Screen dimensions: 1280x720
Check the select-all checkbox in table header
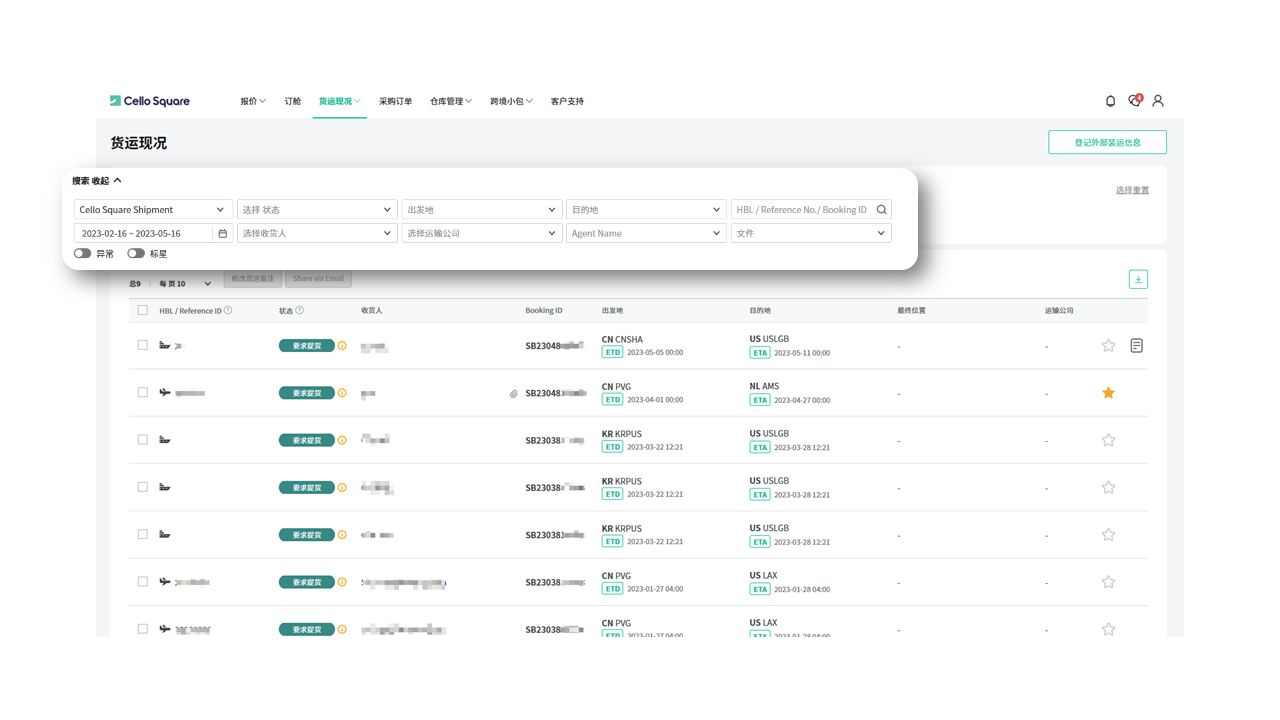(x=143, y=311)
